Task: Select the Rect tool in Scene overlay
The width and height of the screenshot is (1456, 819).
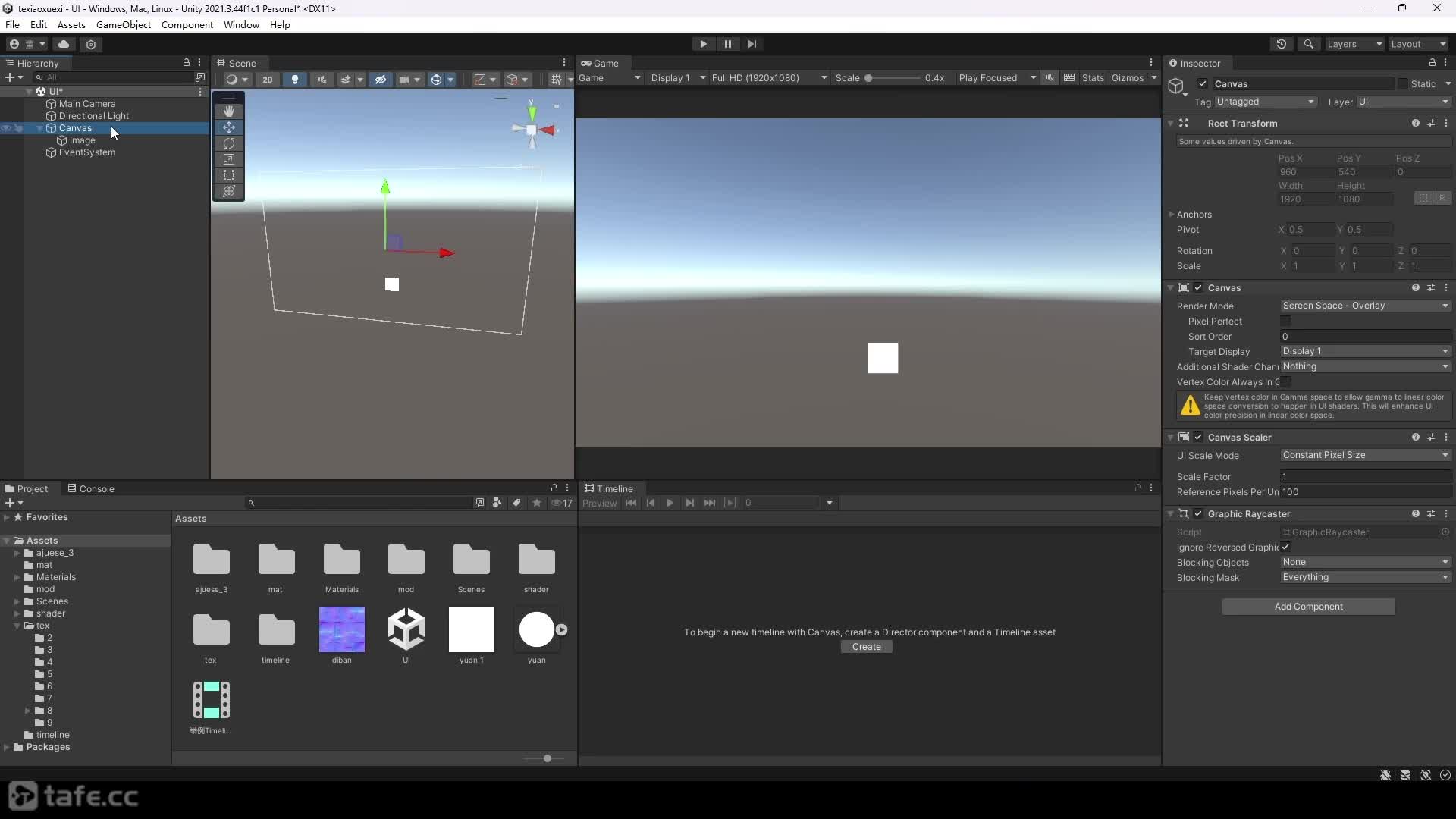Action: pyautogui.click(x=228, y=175)
